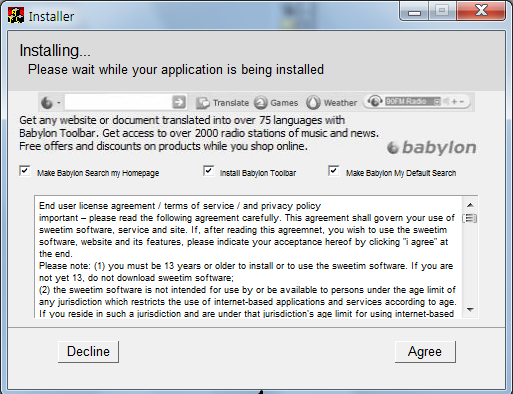Open the 90FM Radio station dropdown
The image size is (513, 394).
437,101
